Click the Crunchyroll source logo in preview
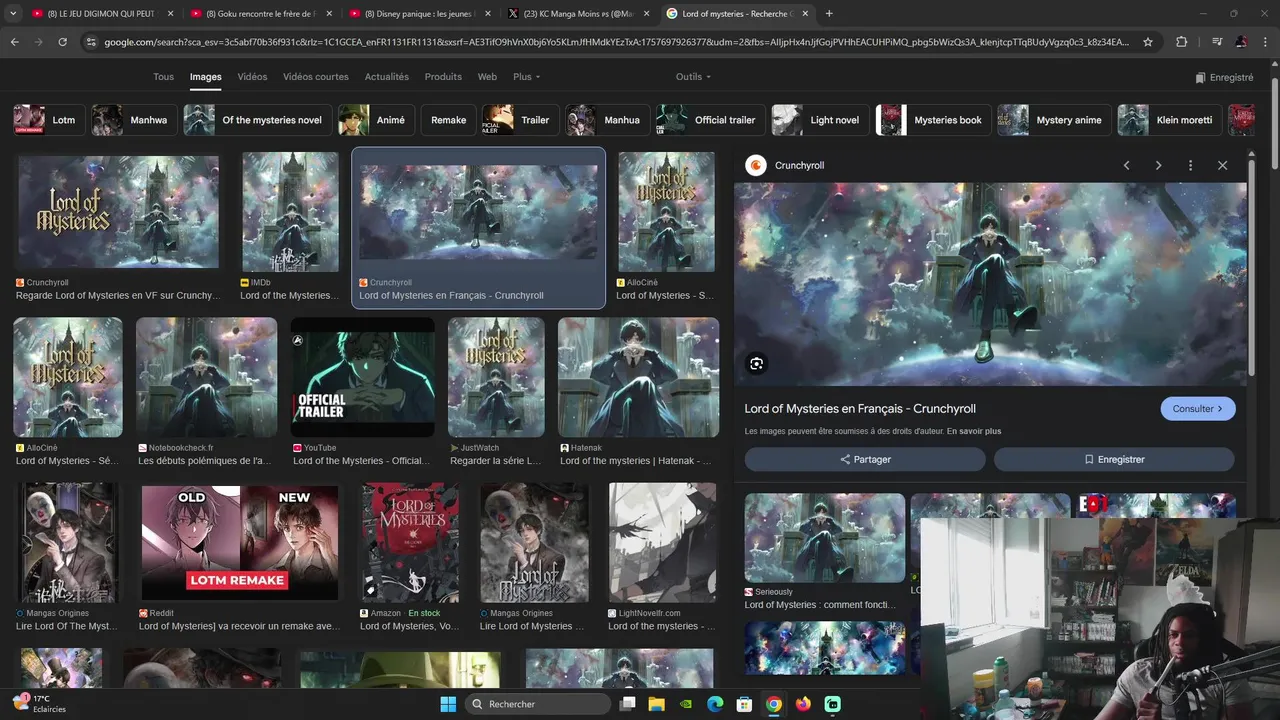Viewport: 1280px width, 720px height. 756,165
